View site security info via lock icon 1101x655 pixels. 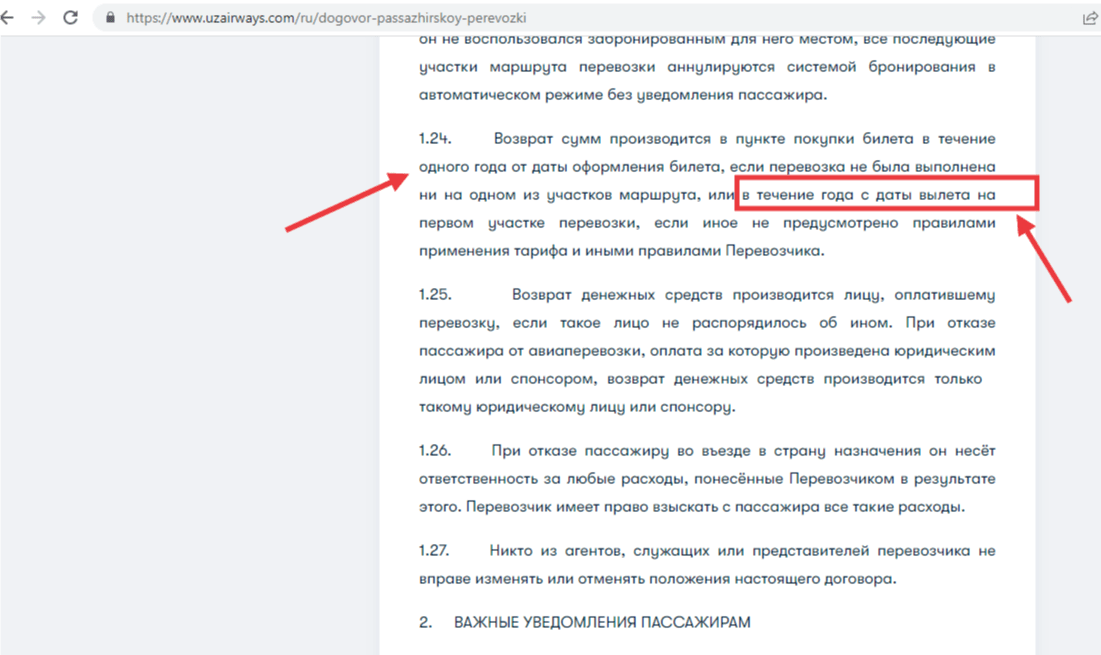click(x=110, y=18)
